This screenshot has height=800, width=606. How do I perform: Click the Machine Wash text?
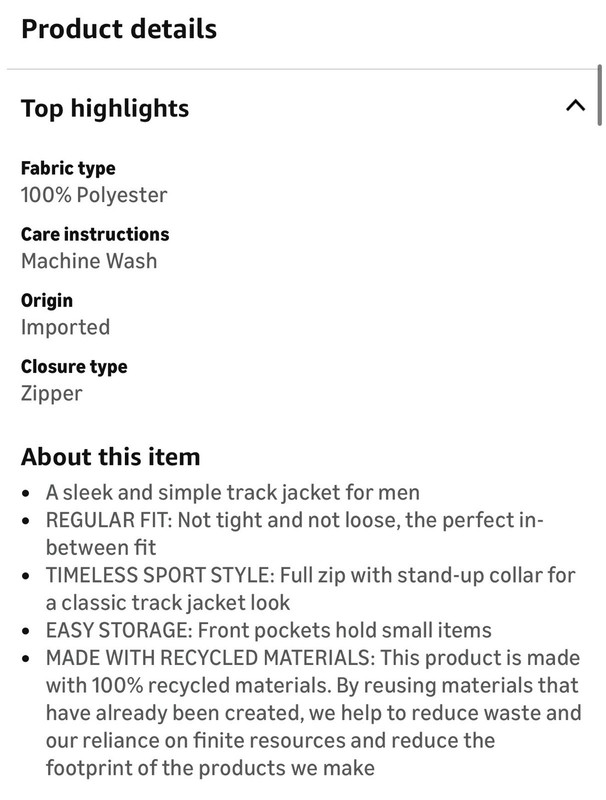pyautogui.click(x=89, y=261)
